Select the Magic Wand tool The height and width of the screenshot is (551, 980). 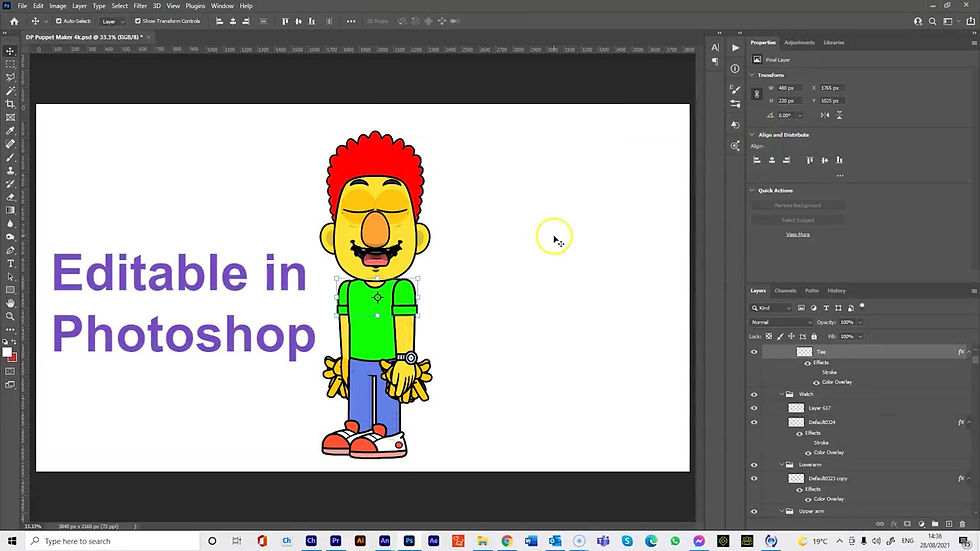click(x=10, y=91)
